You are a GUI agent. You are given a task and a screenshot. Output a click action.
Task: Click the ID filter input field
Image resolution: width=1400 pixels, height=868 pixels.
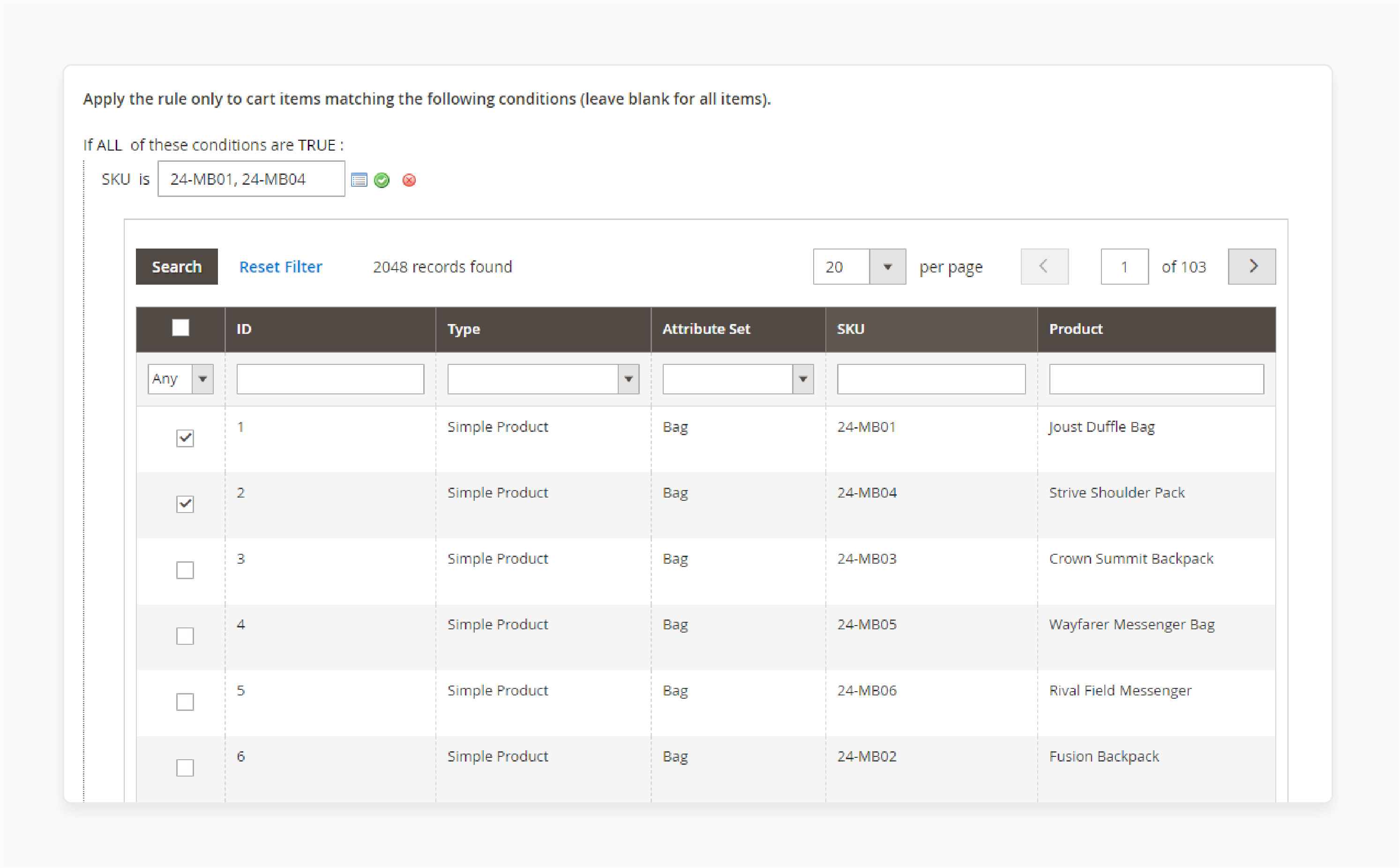pyautogui.click(x=330, y=379)
